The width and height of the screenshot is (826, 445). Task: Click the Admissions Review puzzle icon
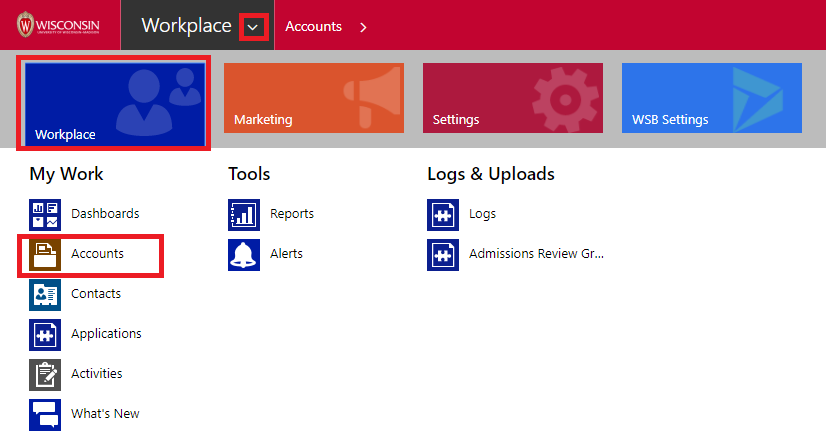pos(443,254)
